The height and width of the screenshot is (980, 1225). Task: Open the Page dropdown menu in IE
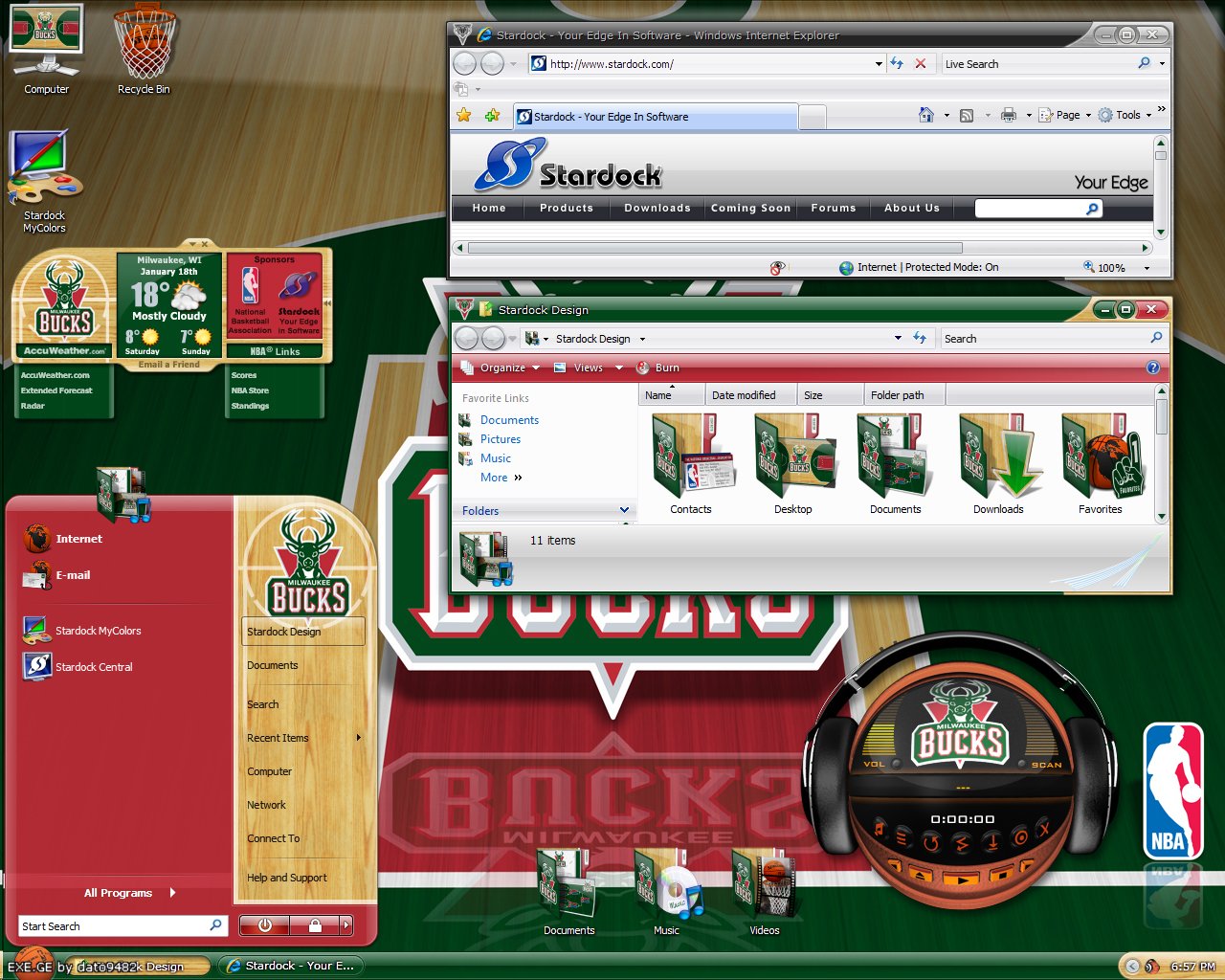1065,115
